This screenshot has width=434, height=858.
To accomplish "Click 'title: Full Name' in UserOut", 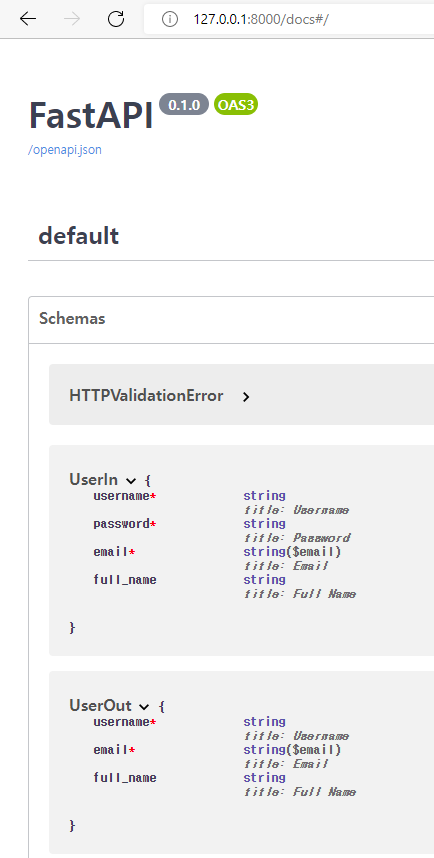I will [300, 792].
